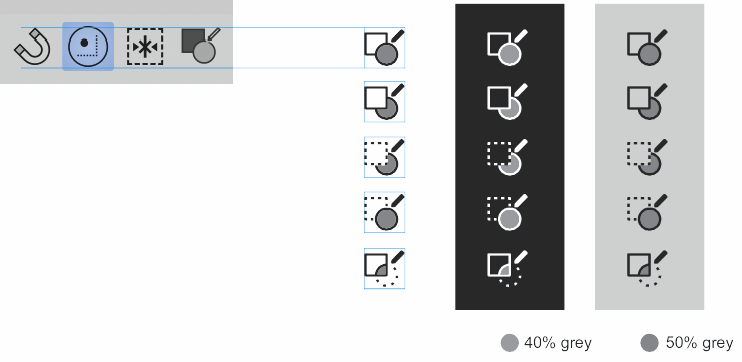Click the "50% grey" text label
Image resolution: width=742 pixels, height=362 pixels.
pos(699,343)
